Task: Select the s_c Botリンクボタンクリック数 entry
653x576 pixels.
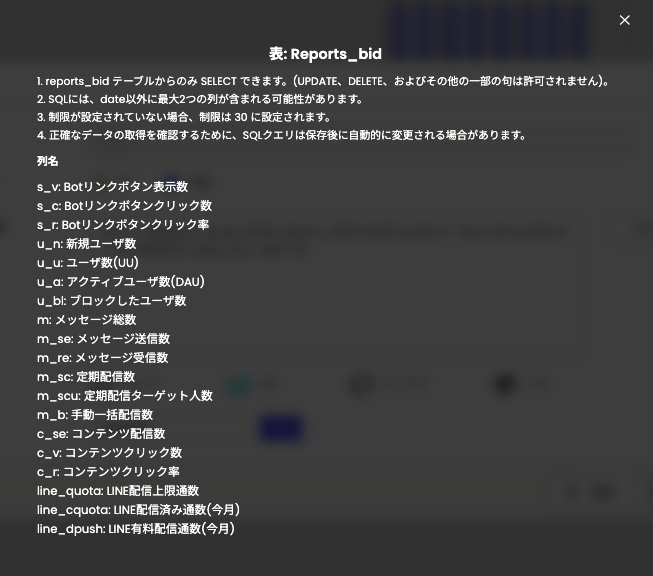Action: pos(124,206)
